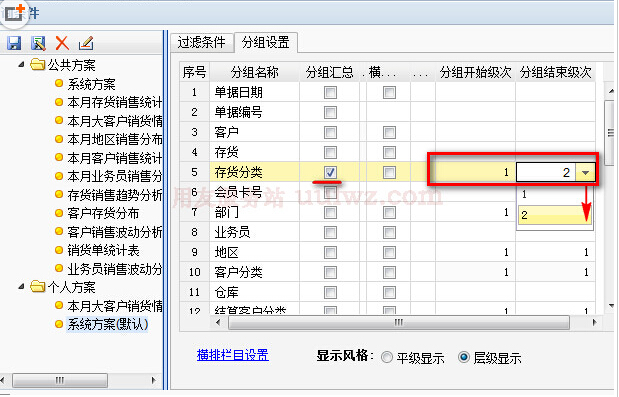
Task: Click the grid vertical scrollbar down arrow
Action: [x=611, y=306]
